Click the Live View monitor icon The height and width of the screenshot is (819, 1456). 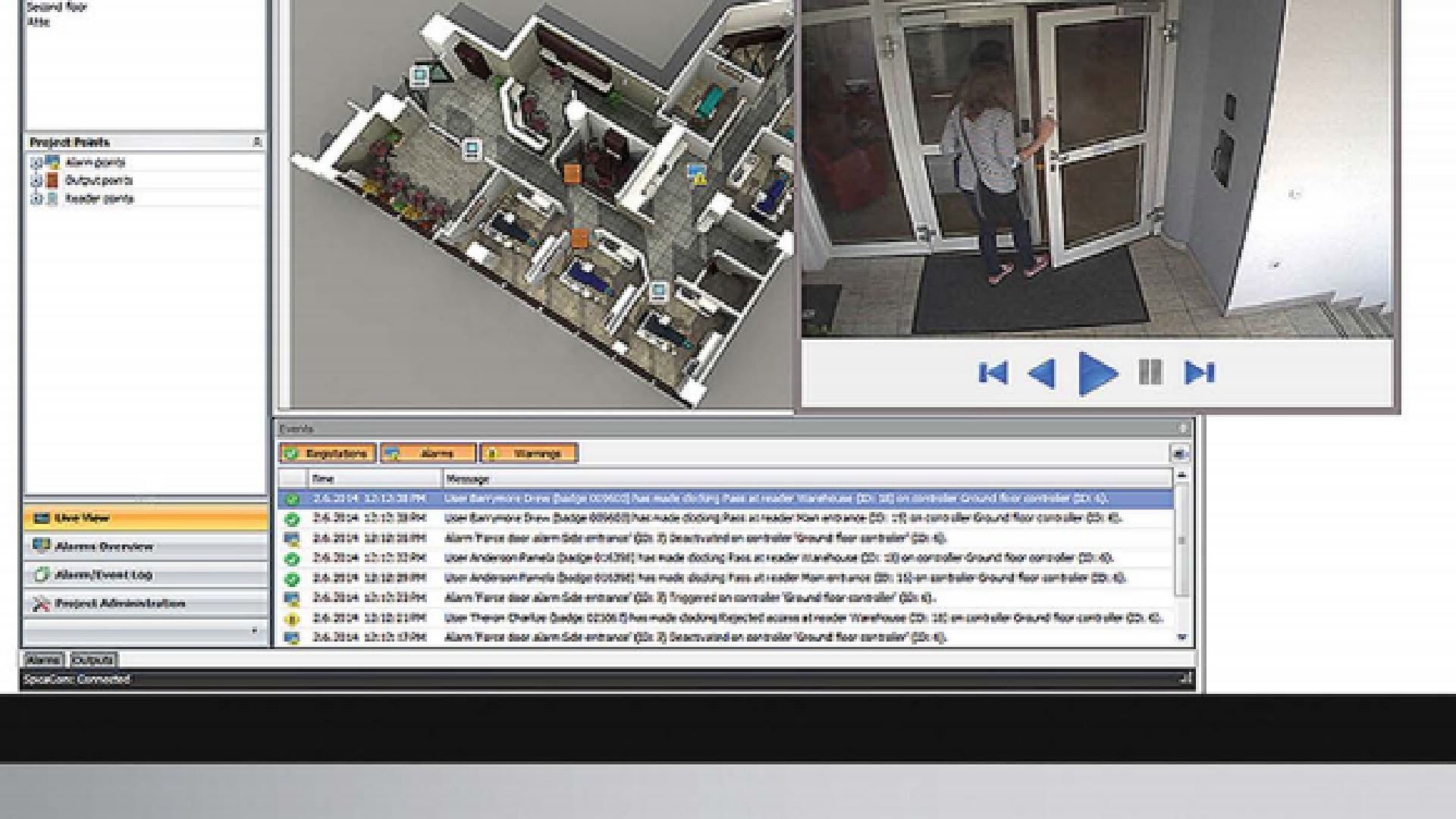pyautogui.click(x=41, y=518)
